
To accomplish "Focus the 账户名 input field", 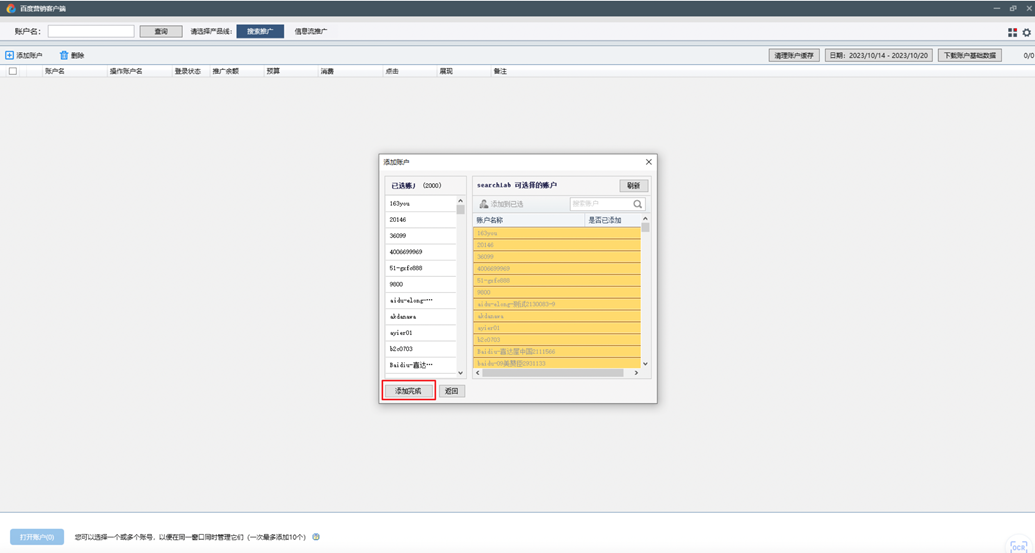I will click(x=91, y=32).
